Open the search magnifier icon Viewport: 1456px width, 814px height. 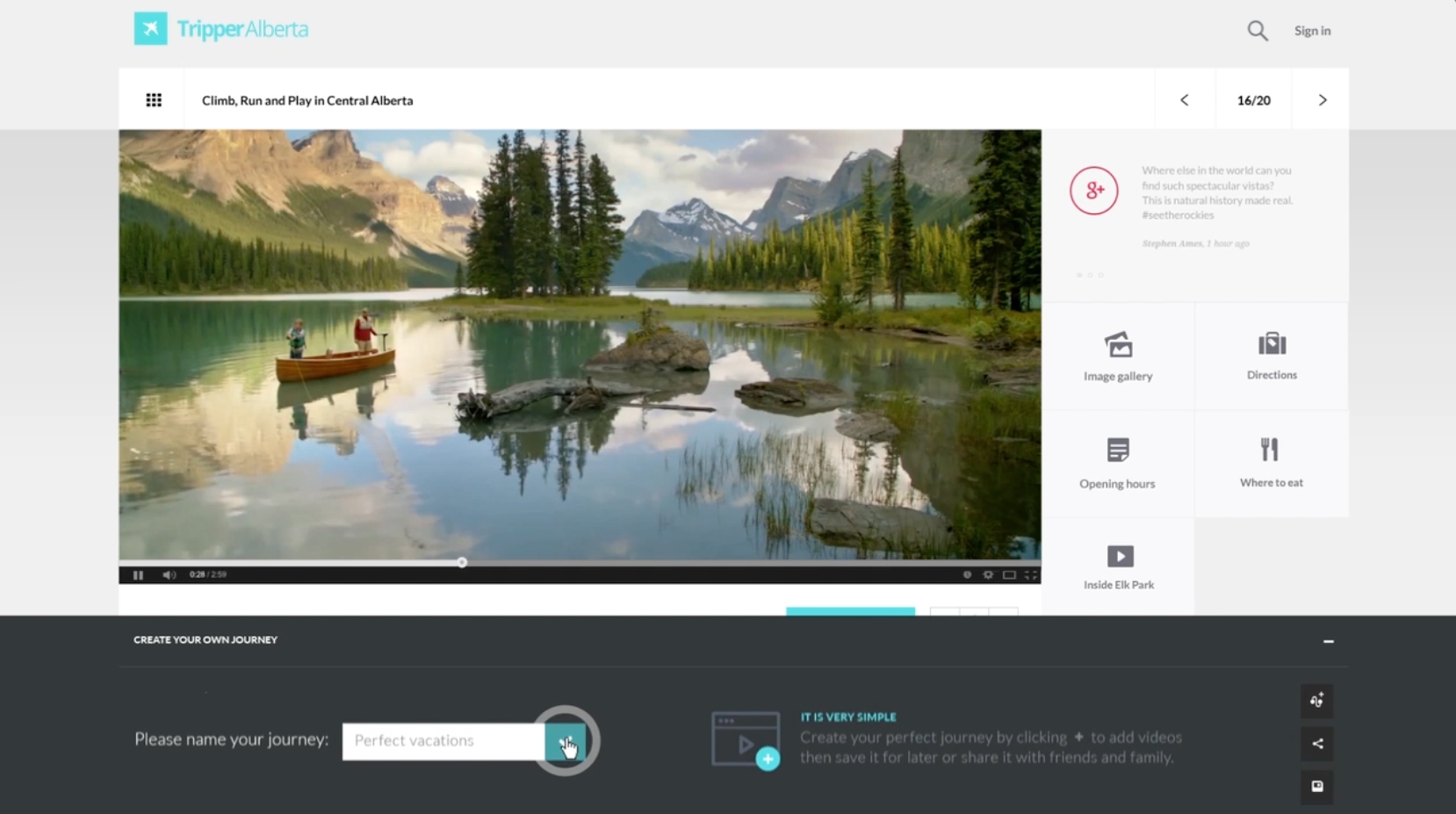click(1258, 31)
